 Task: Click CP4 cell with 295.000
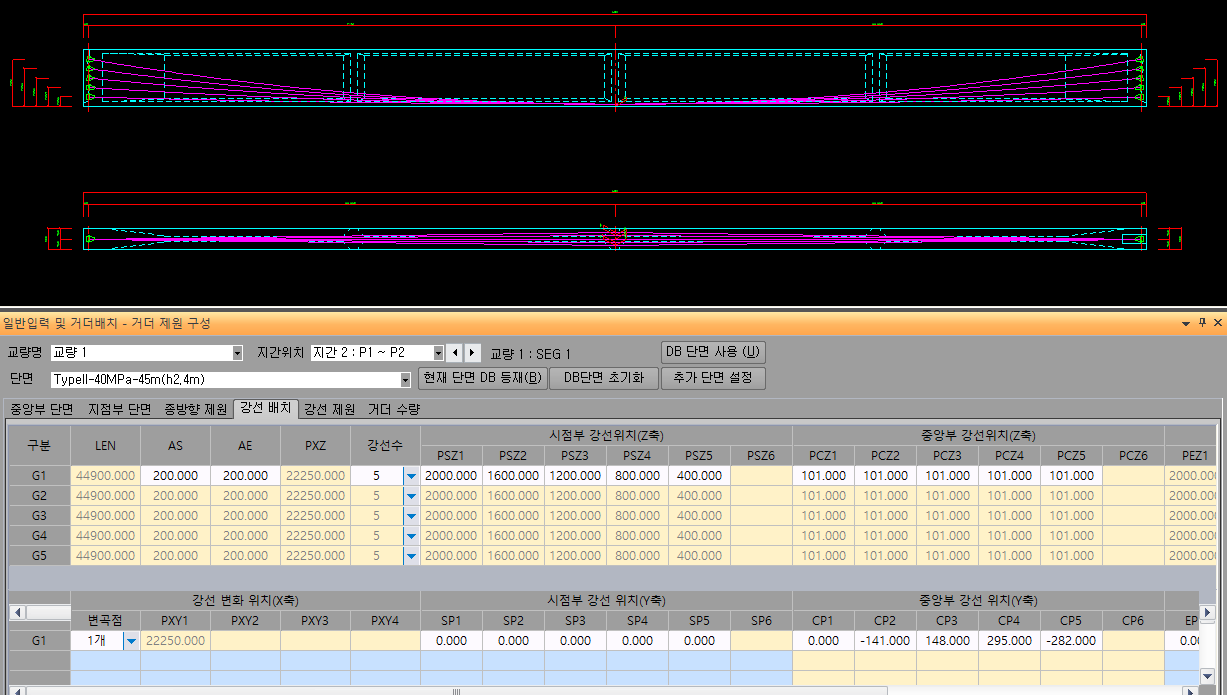pyautogui.click(x=1009, y=641)
